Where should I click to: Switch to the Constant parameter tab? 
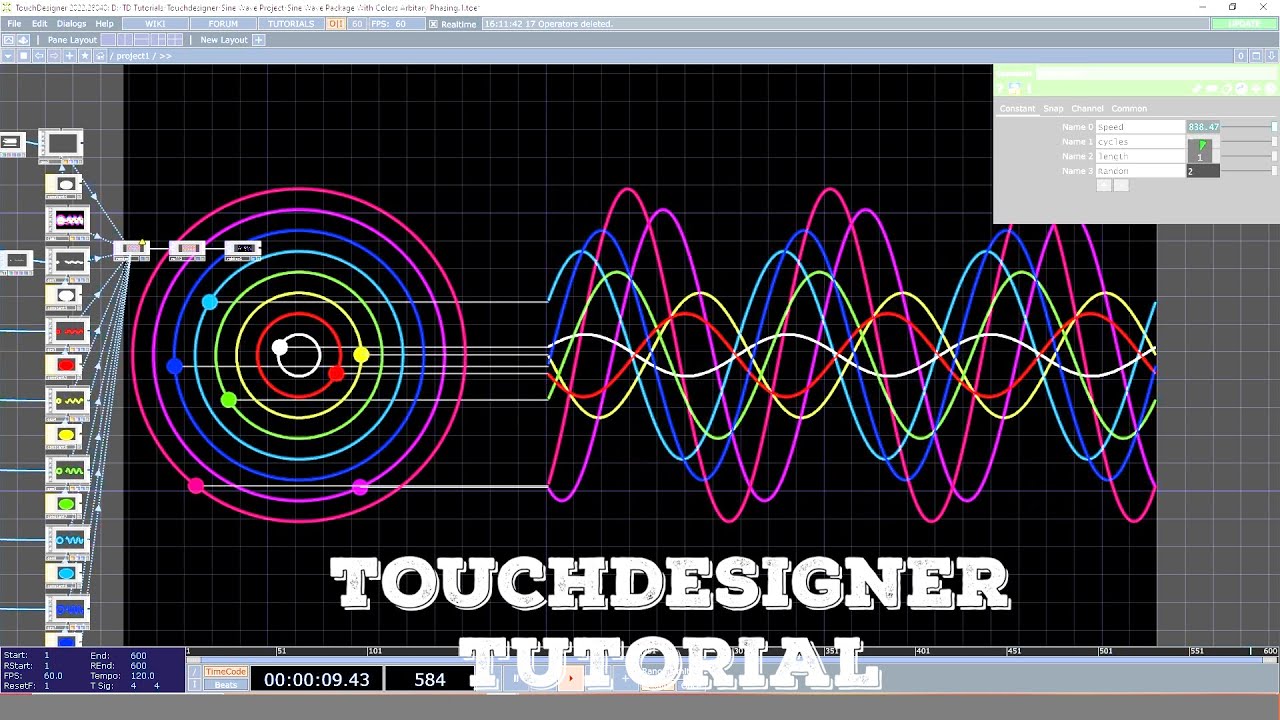coord(1017,109)
